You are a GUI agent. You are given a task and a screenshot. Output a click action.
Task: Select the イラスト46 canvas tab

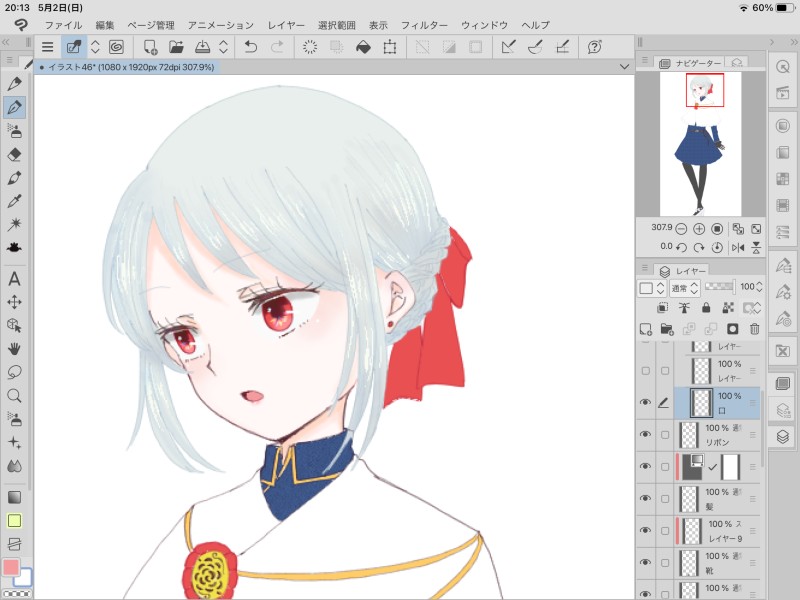coord(128,67)
